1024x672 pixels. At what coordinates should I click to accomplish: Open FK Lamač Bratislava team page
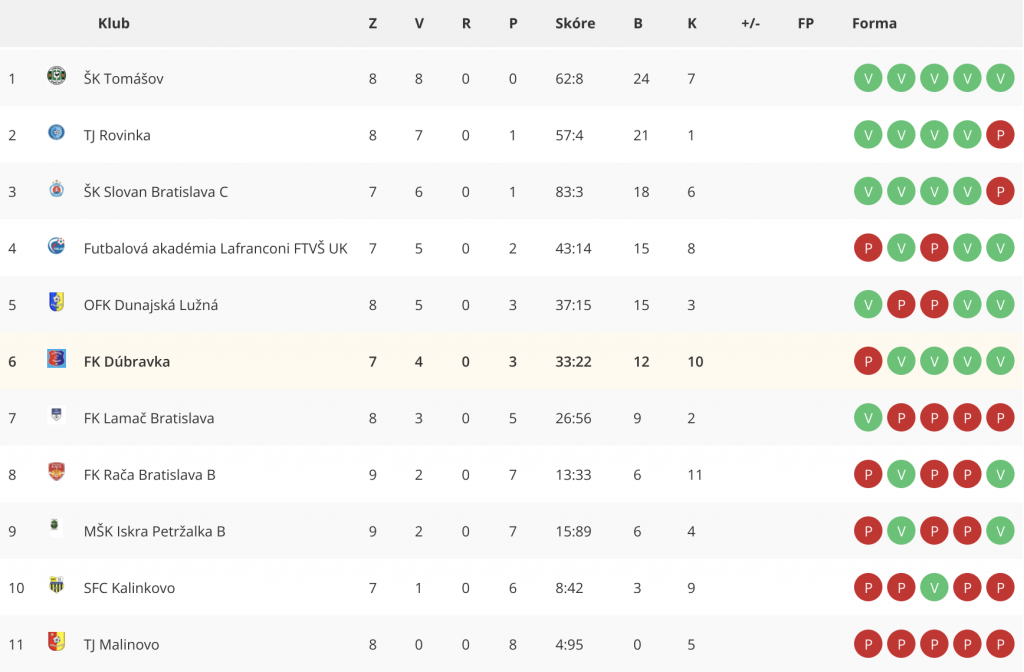click(x=149, y=418)
